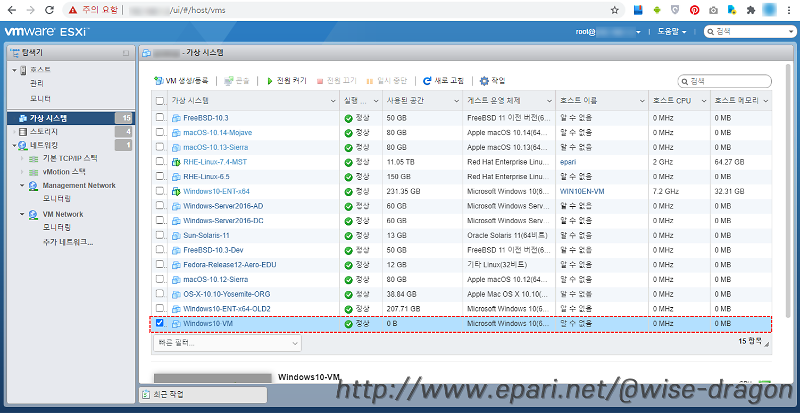Click the VM 생성/등록 button
The width and height of the screenshot is (800, 413).
click(181, 81)
